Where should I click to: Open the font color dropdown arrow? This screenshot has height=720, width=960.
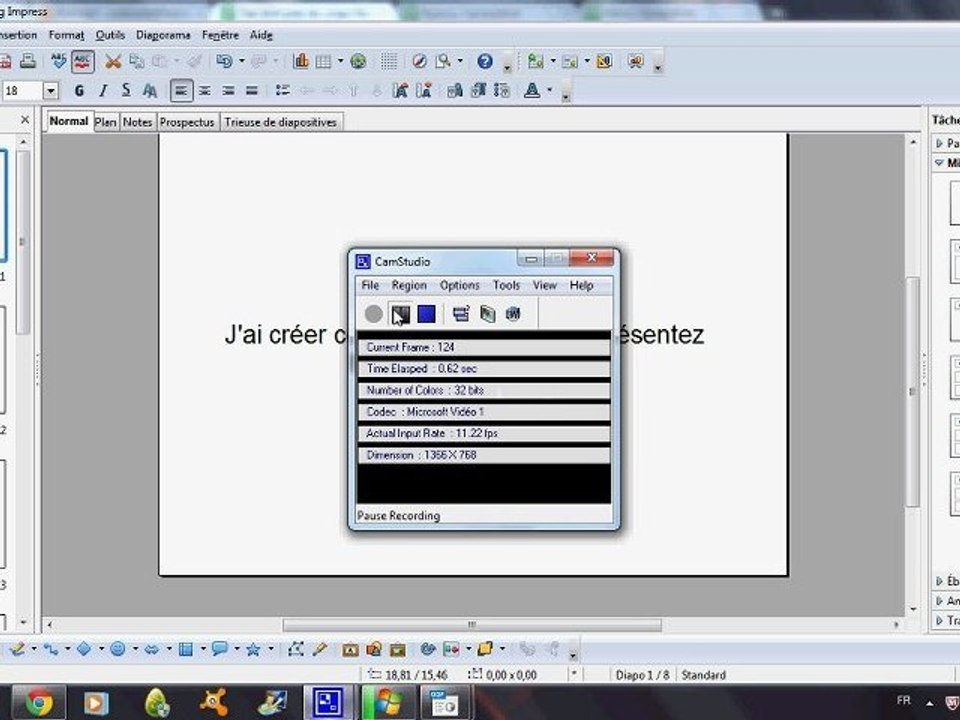(x=550, y=91)
